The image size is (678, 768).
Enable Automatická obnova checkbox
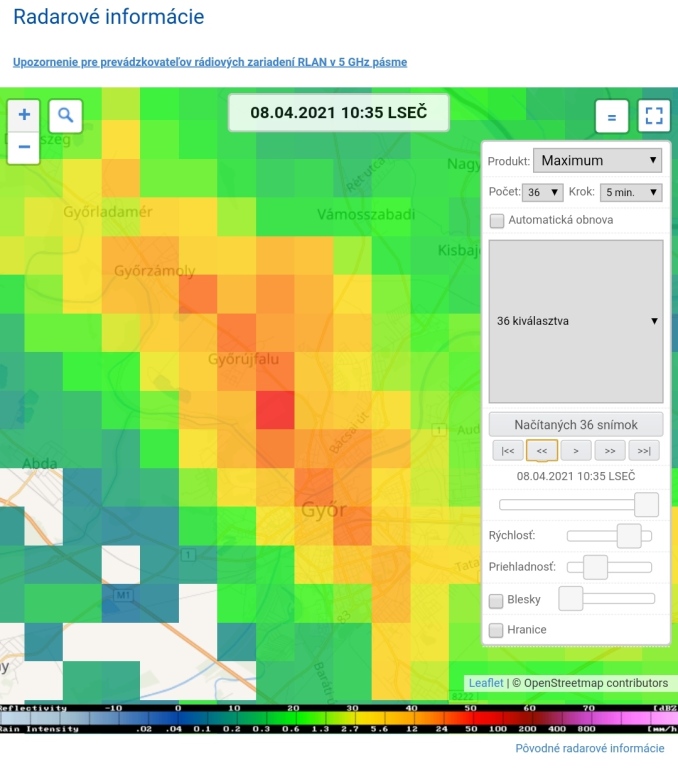coord(497,220)
